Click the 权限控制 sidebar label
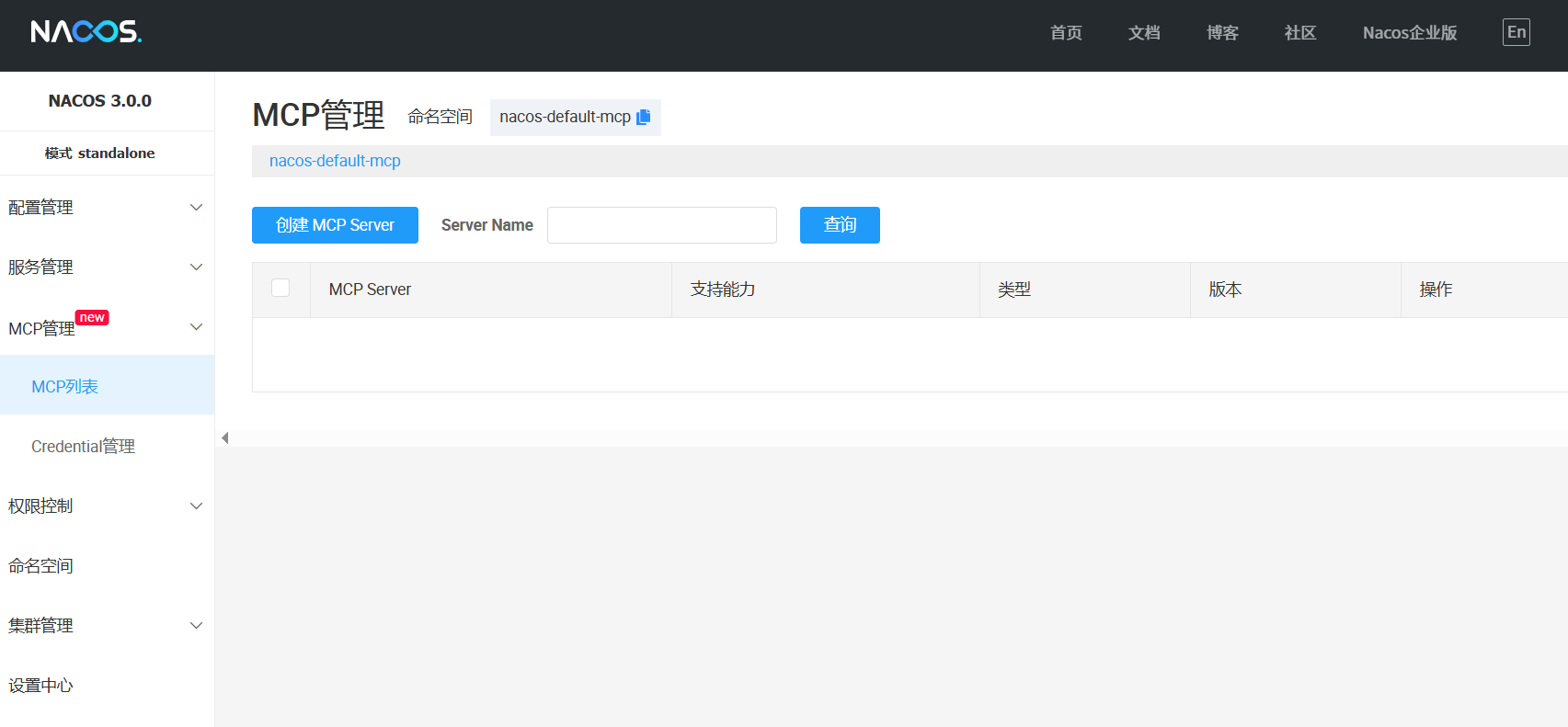This screenshot has width=1568, height=727. click(x=40, y=506)
